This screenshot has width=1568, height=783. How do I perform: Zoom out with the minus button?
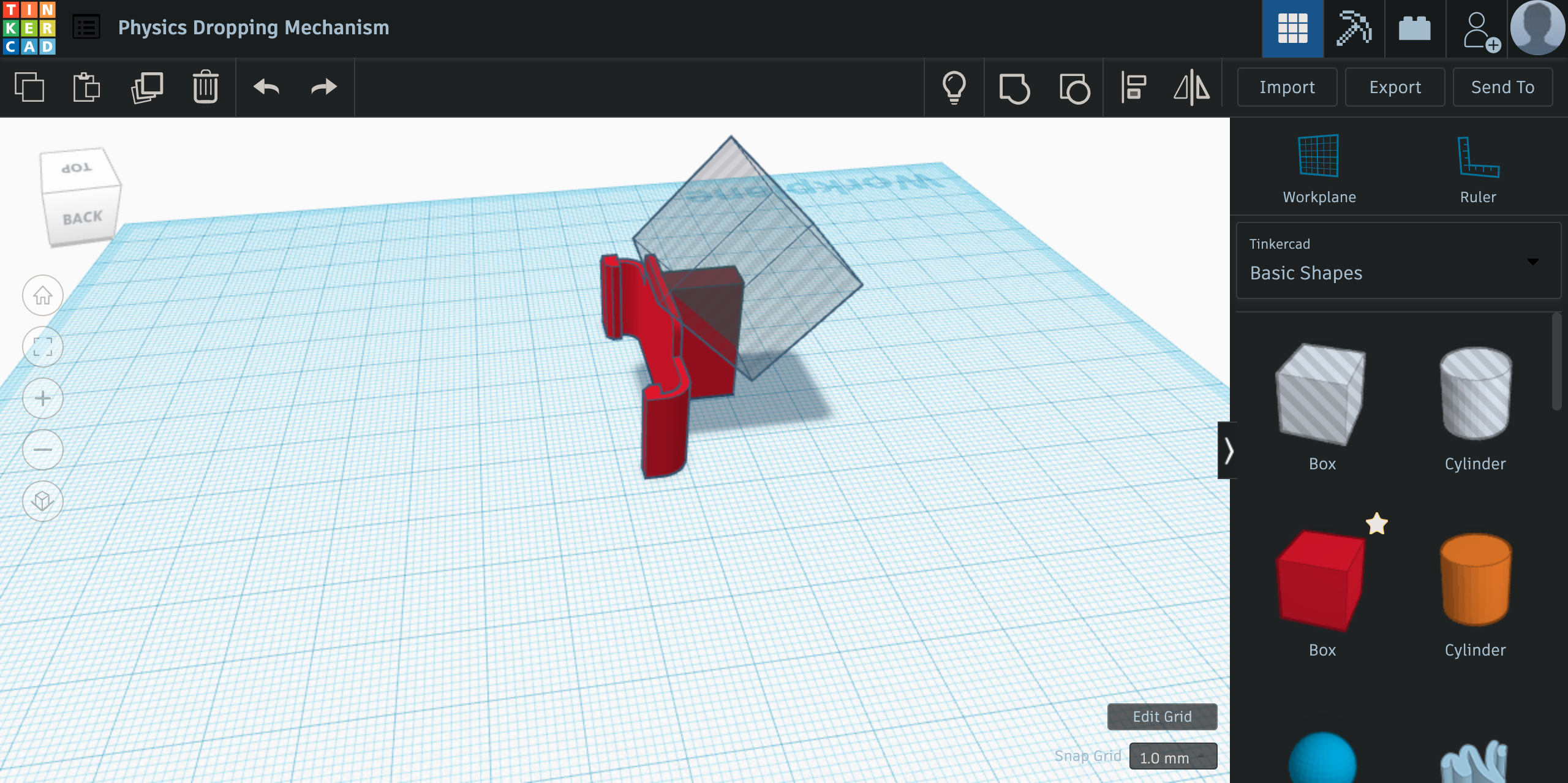pos(43,450)
